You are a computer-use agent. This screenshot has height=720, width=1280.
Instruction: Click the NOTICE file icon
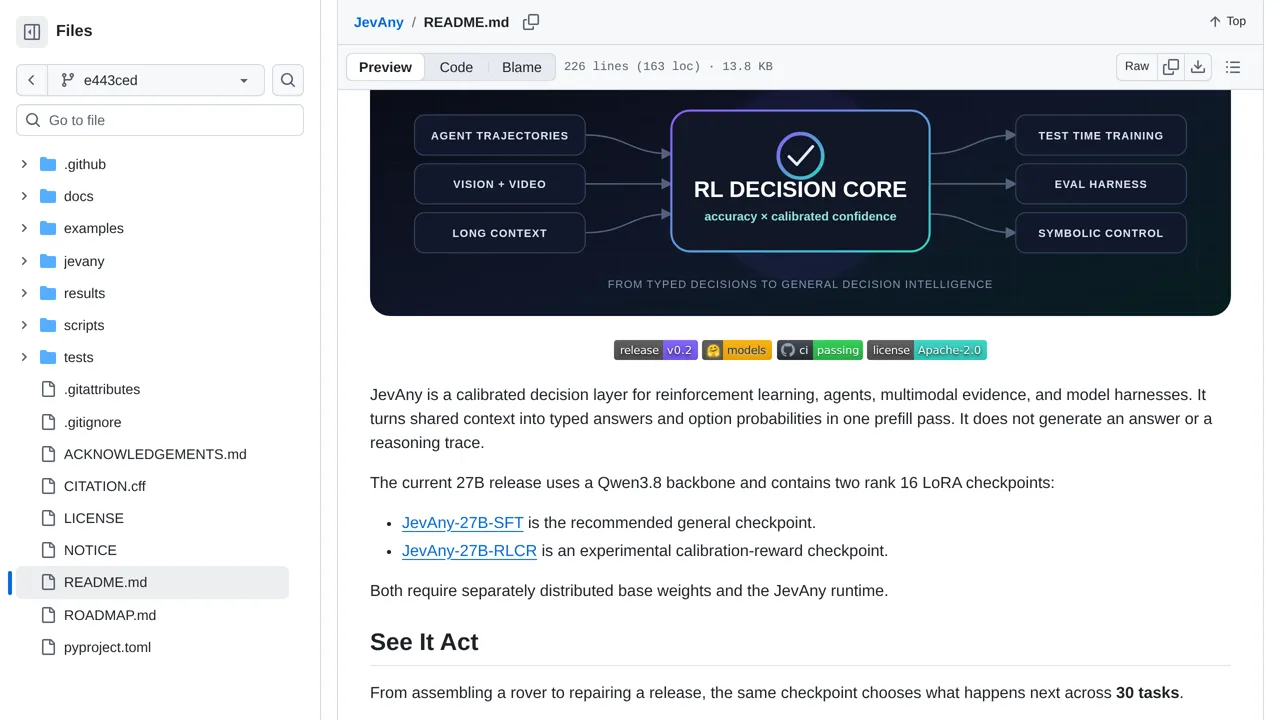48,550
